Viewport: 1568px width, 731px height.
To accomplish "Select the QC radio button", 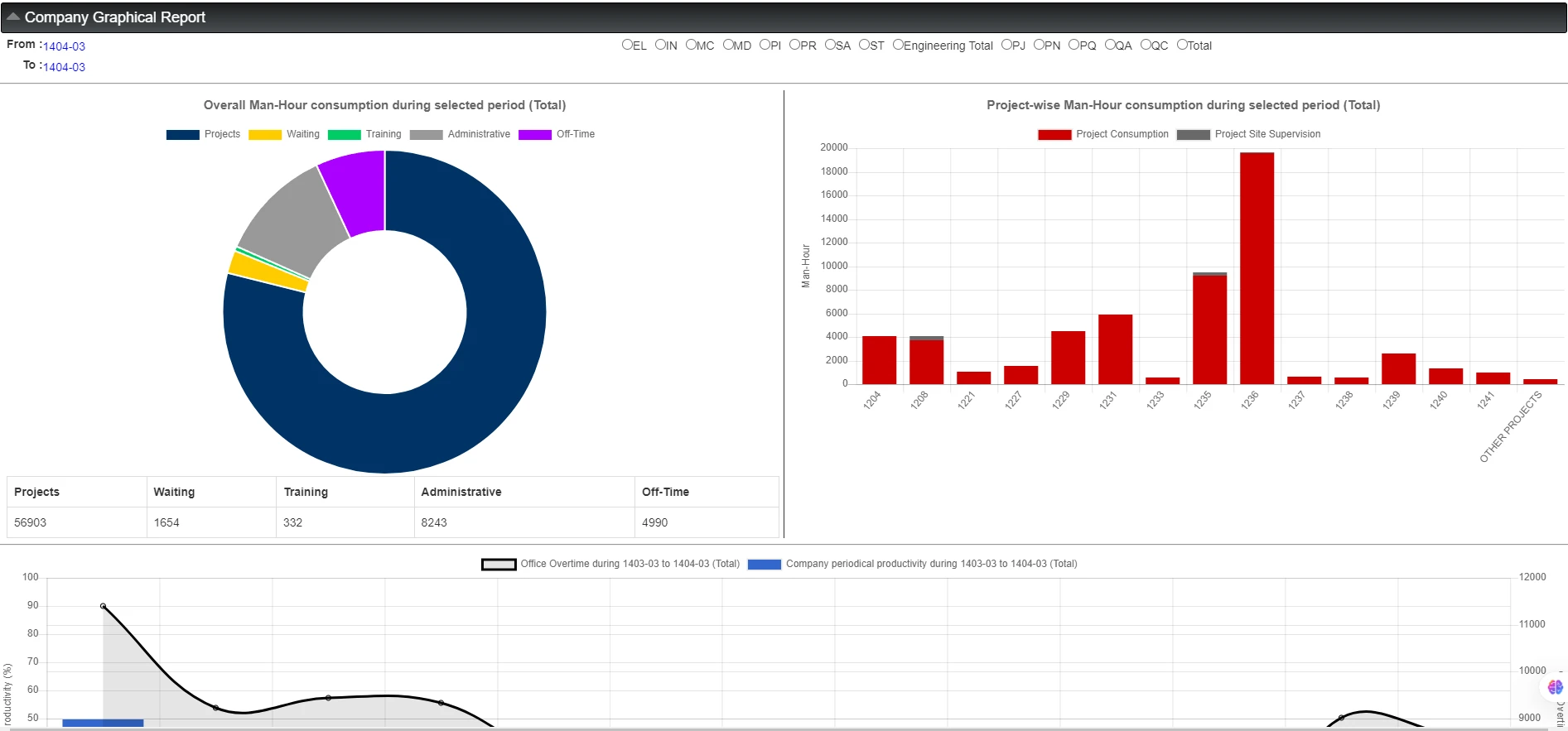I will pyautogui.click(x=1146, y=45).
